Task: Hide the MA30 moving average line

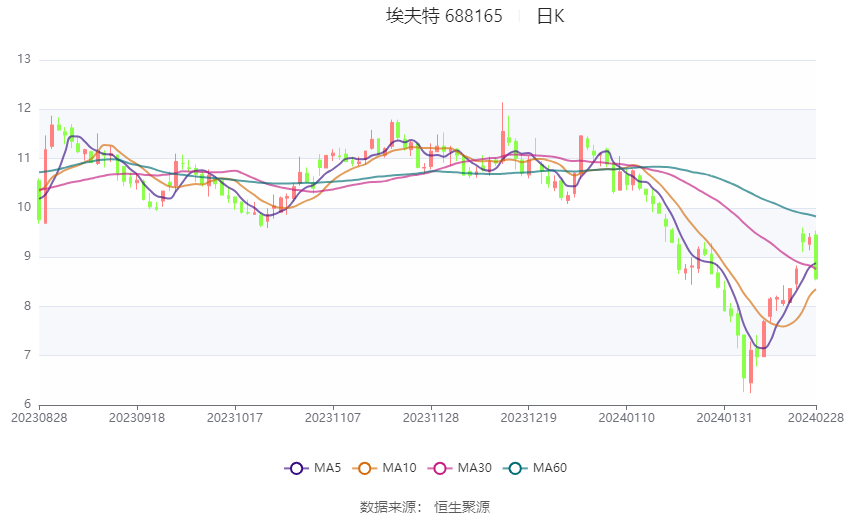Action: click(x=440, y=468)
